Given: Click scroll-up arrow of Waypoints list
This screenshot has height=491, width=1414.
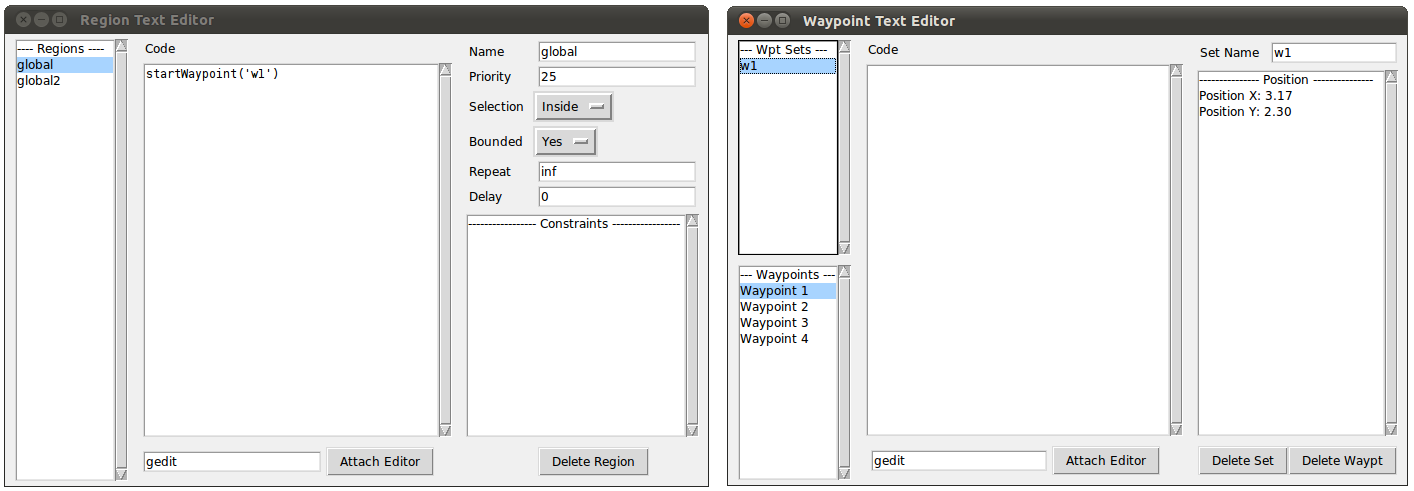Looking at the screenshot, I should tap(844, 271).
